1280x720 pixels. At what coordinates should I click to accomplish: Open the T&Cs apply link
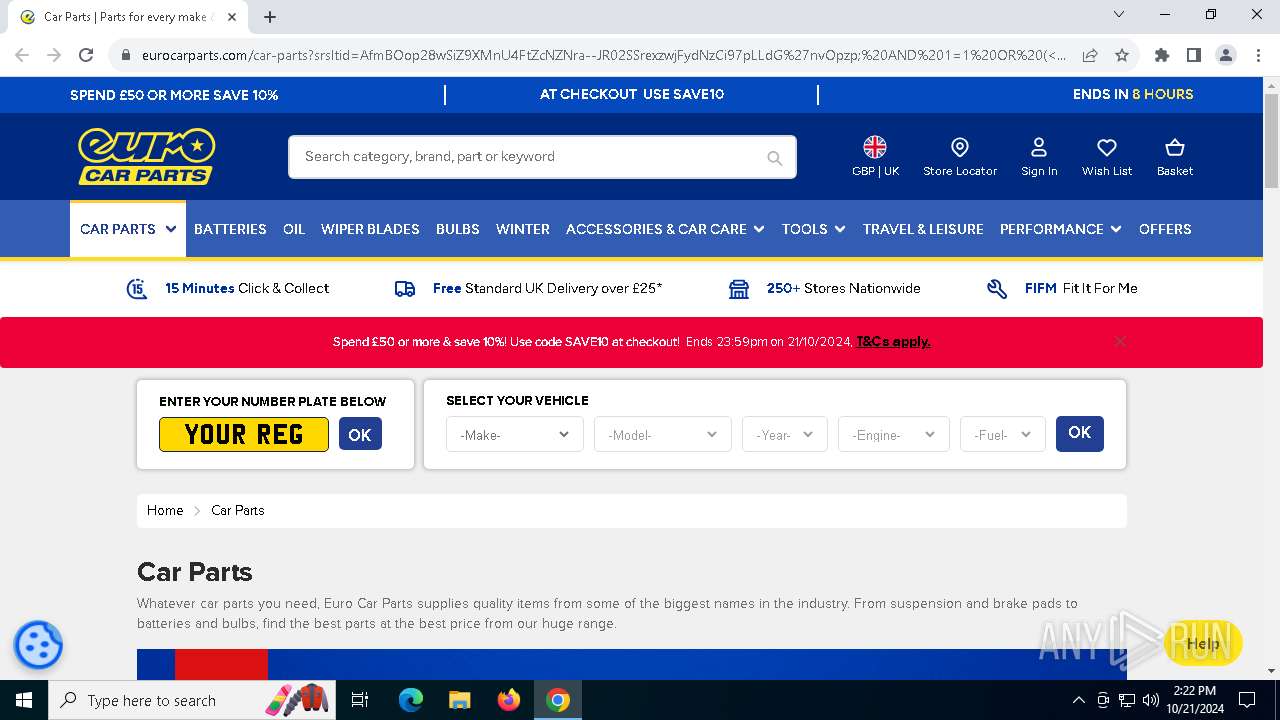pos(893,342)
